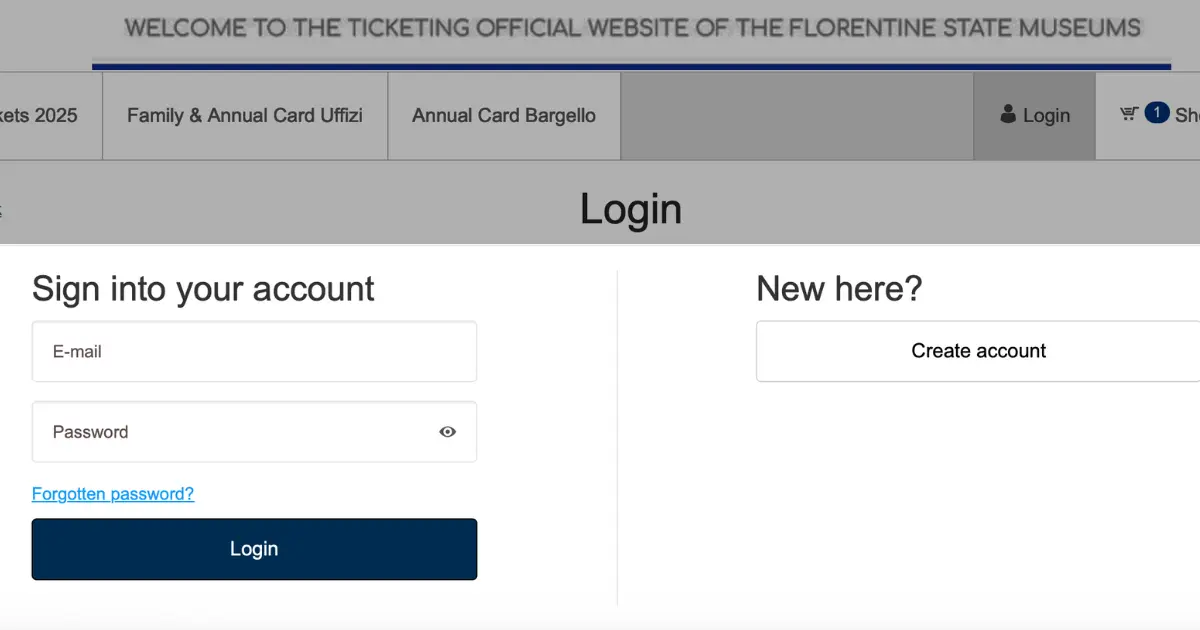Focus the E-mail input field
Image resolution: width=1200 pixels, height=630 pixels.
pos(254,351)
